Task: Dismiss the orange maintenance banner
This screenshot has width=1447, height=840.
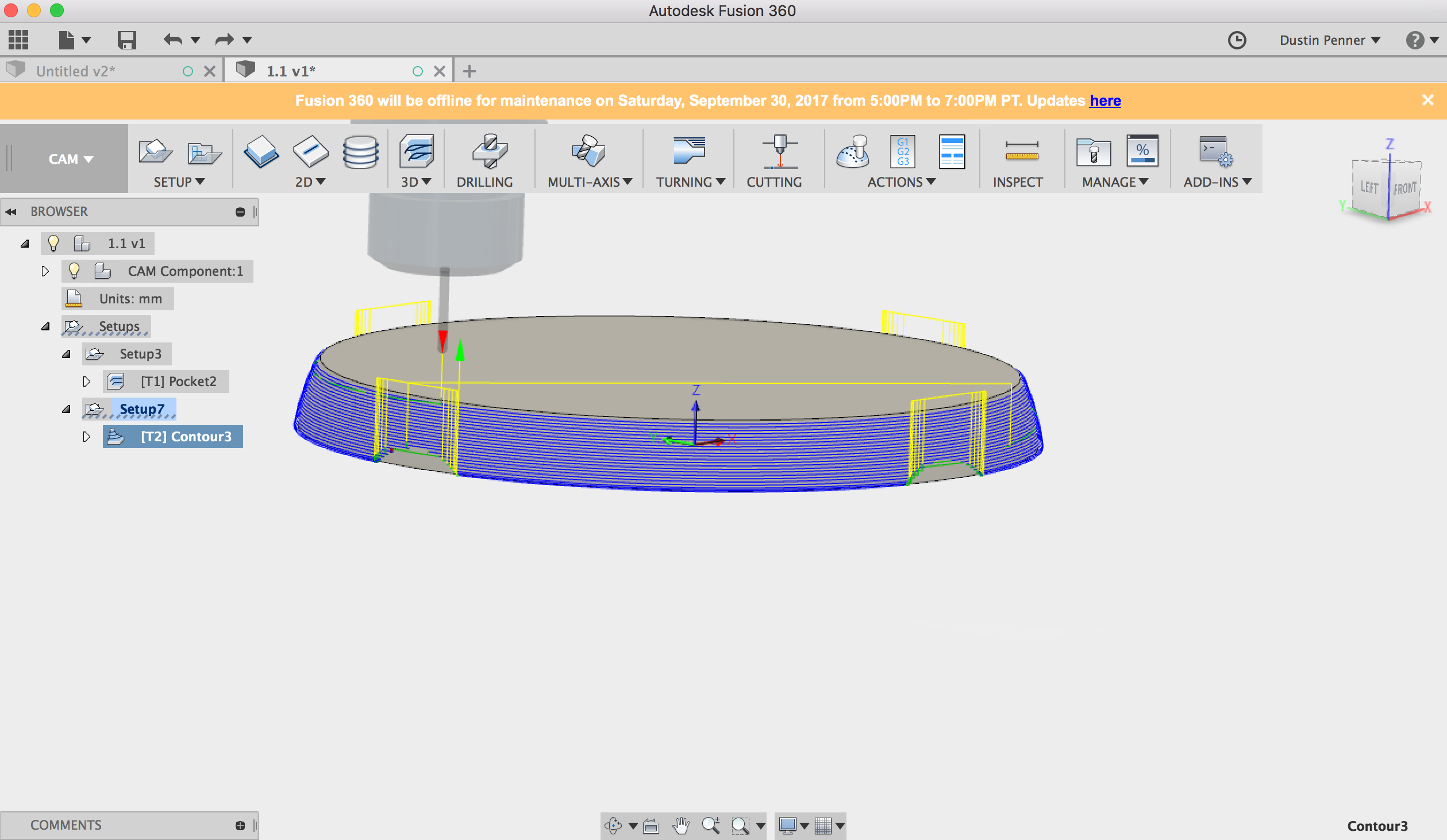Action: point(1427,101)
